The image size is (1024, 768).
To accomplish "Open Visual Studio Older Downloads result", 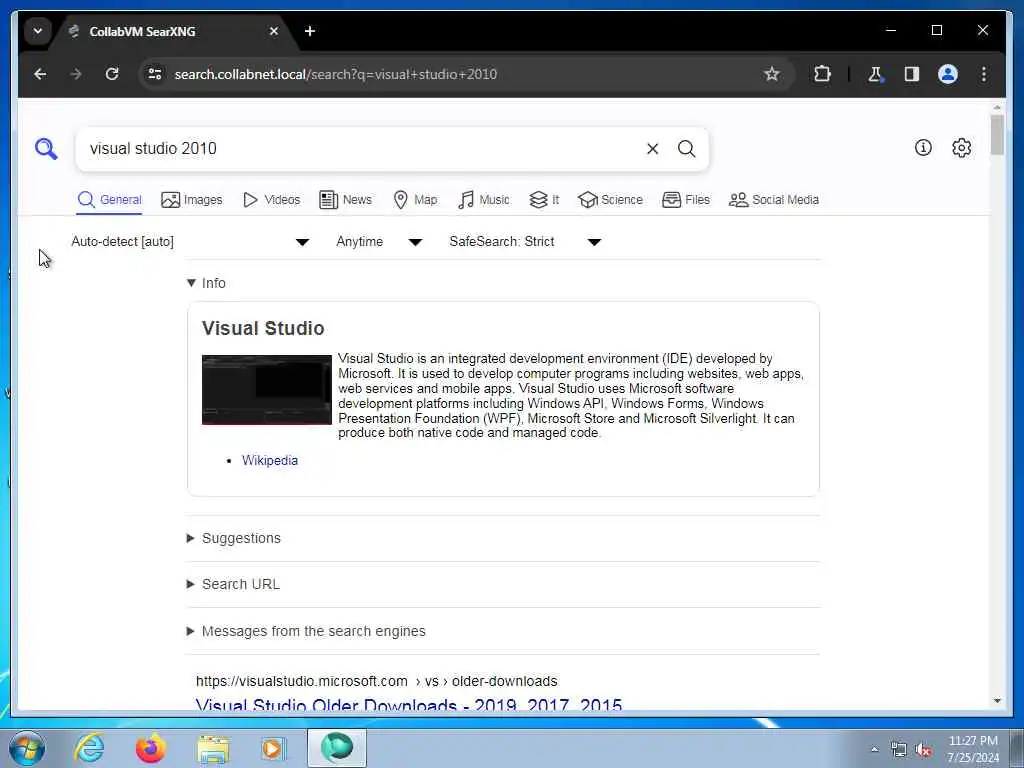I will click(409, 705).
